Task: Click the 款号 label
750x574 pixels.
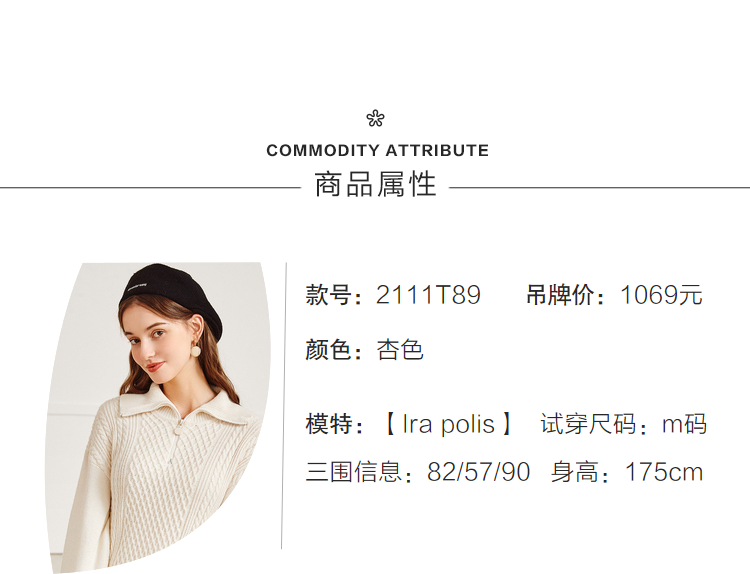Action: [334, 295]
